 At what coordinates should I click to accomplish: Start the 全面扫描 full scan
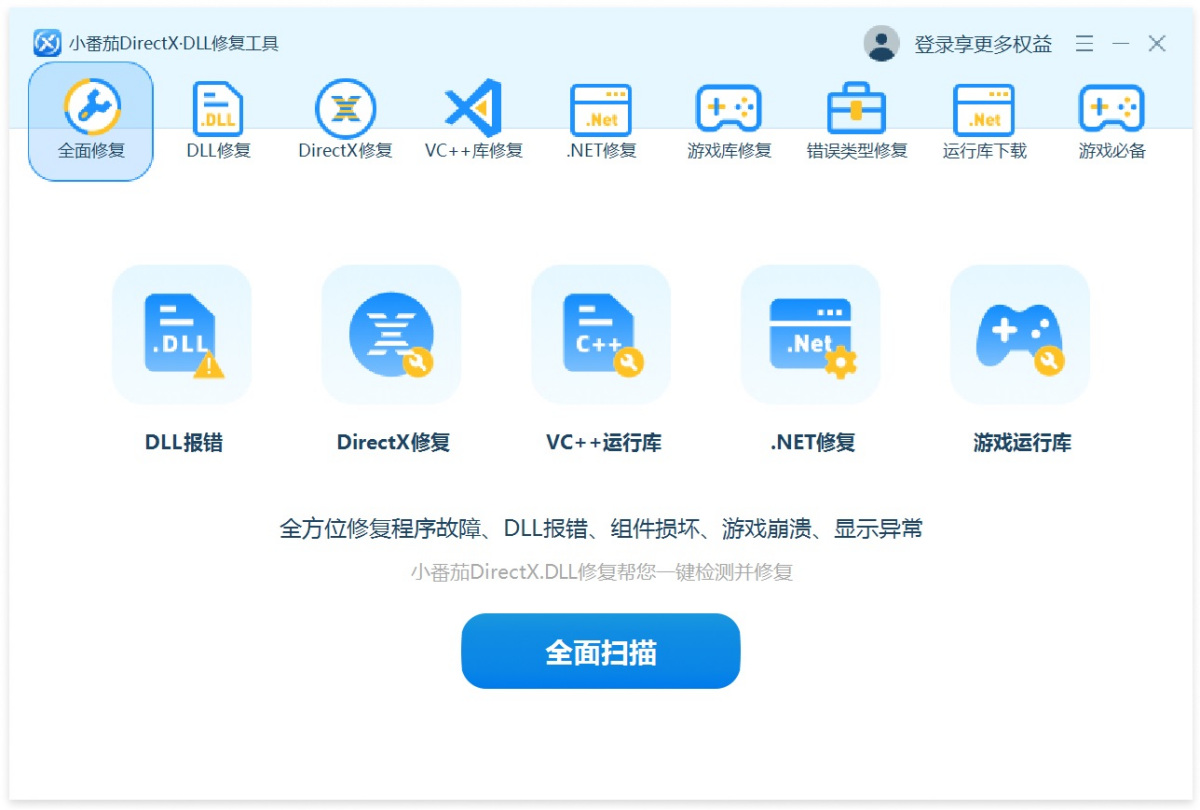[600, 651]
